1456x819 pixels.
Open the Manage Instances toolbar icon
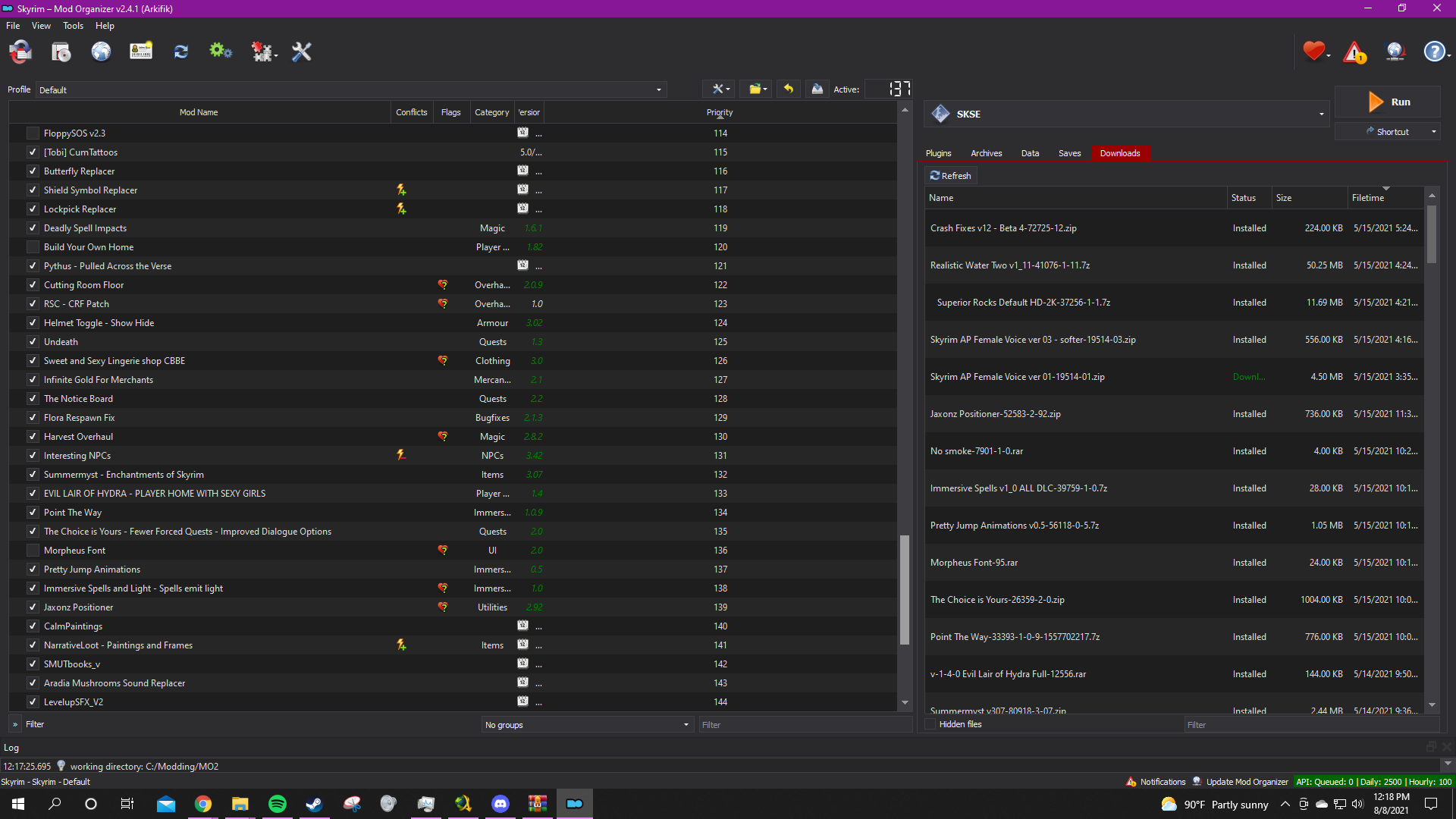pyautogui.click(x=20, y=52)
